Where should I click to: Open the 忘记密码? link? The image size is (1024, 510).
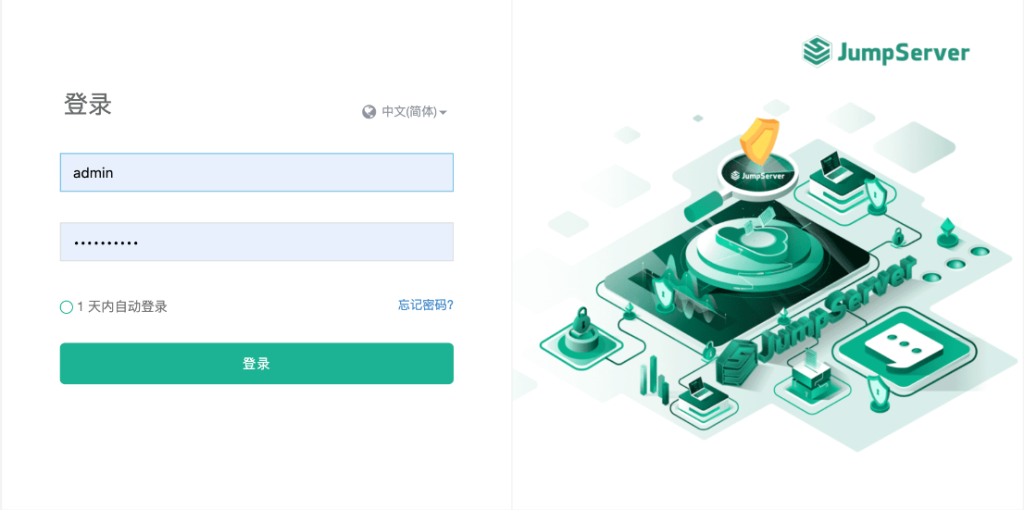point(426,305)
